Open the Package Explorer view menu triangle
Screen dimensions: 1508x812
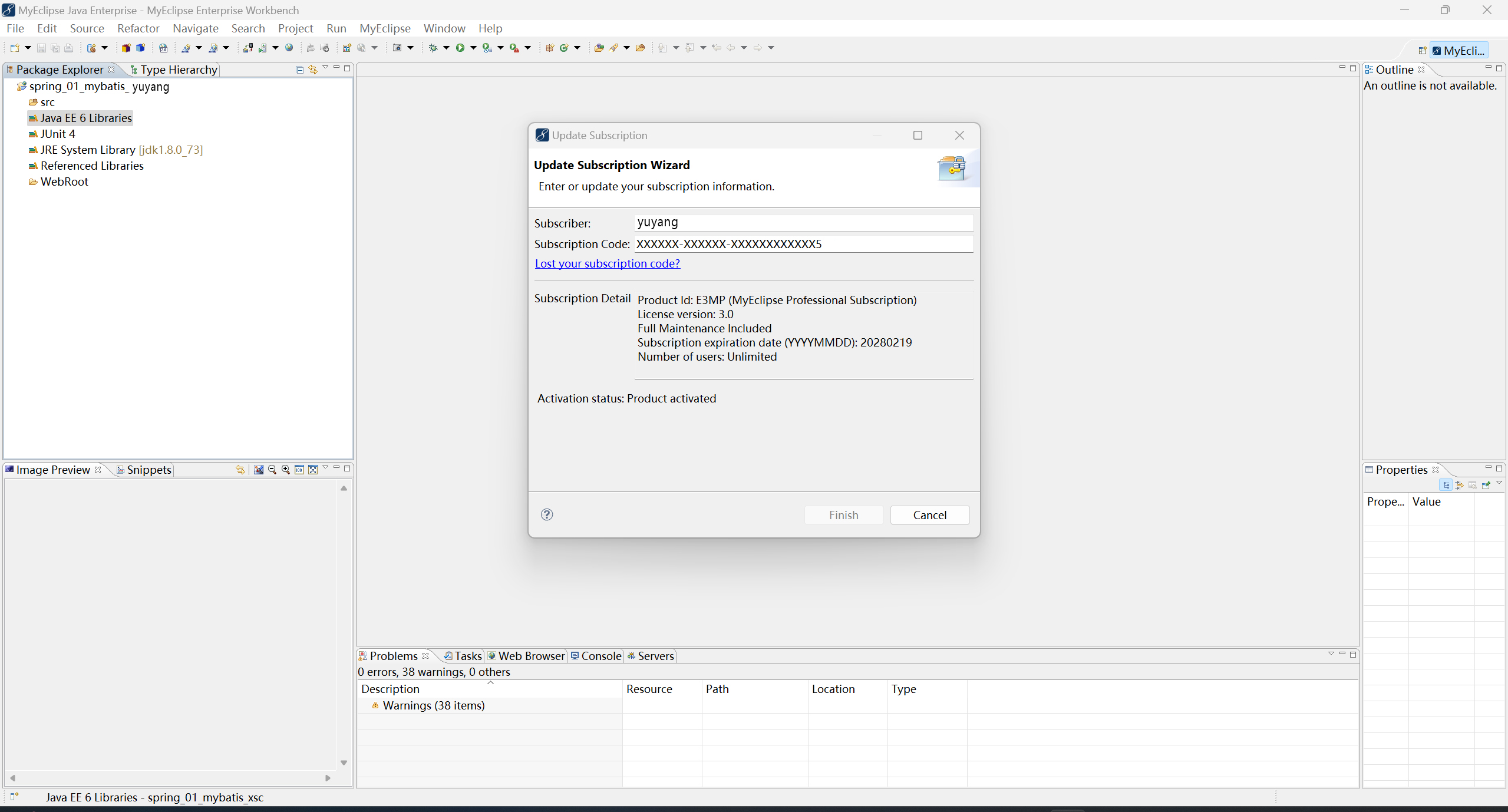point(325,68)
